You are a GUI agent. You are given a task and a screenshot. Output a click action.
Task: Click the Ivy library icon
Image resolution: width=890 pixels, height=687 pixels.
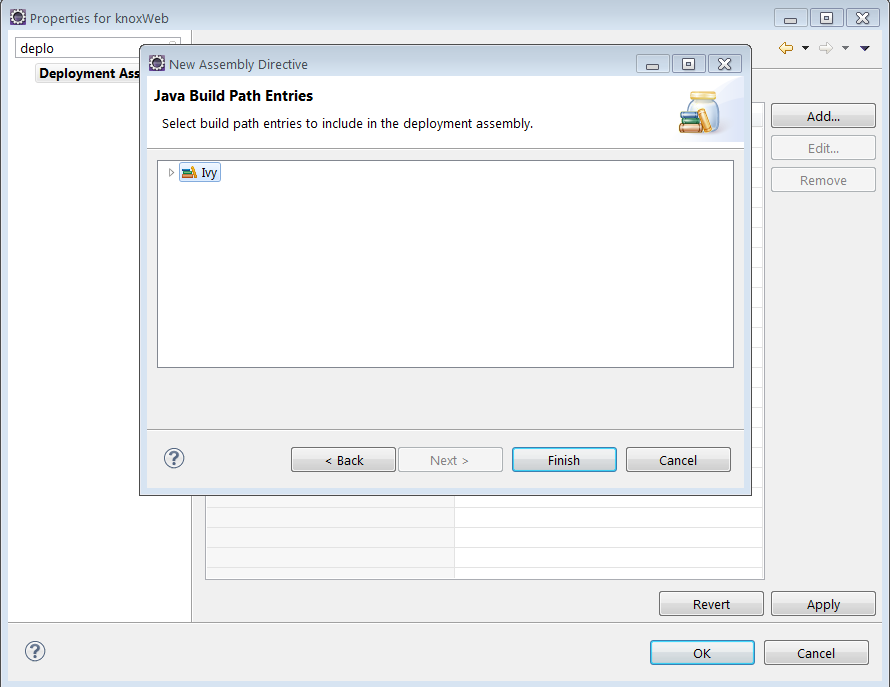tap(190, 173)
